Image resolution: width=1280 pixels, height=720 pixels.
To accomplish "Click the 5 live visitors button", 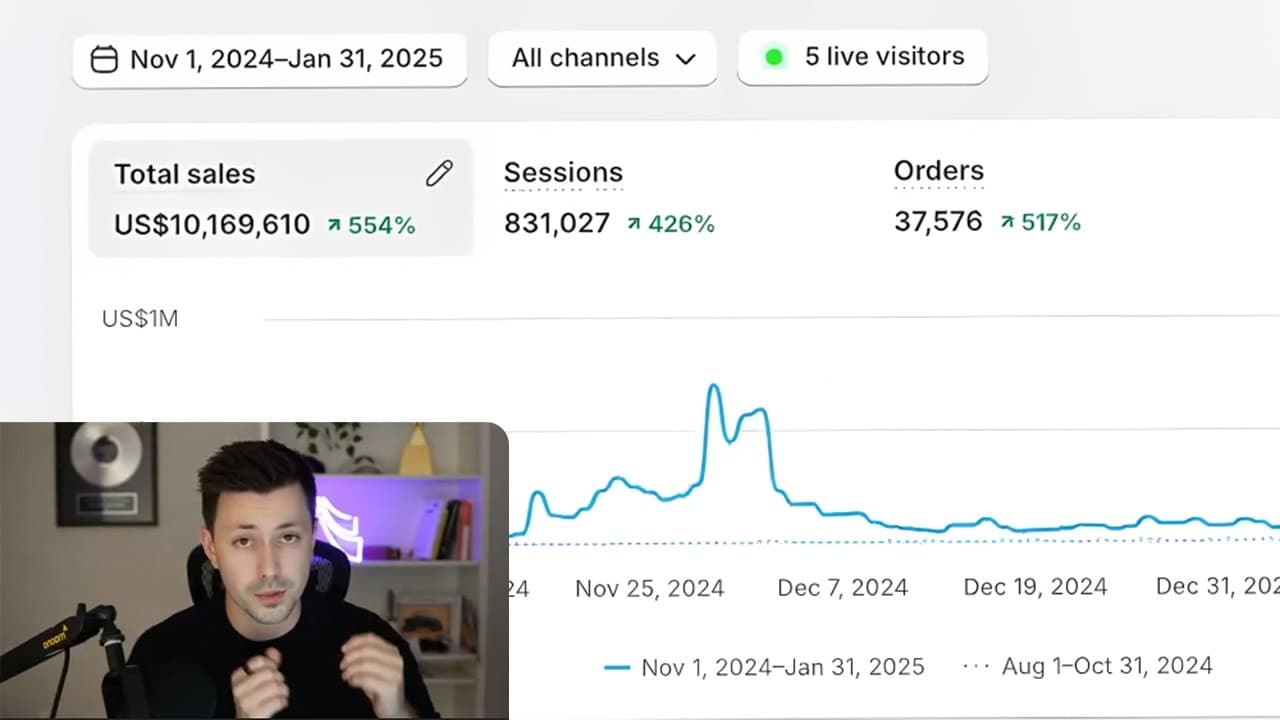I will [863, 57].
